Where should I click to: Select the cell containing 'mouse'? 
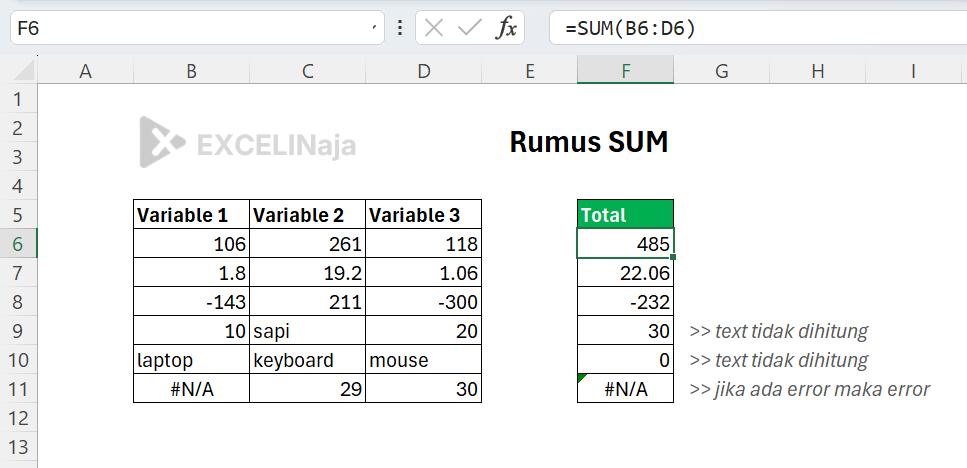pos(424,359)
